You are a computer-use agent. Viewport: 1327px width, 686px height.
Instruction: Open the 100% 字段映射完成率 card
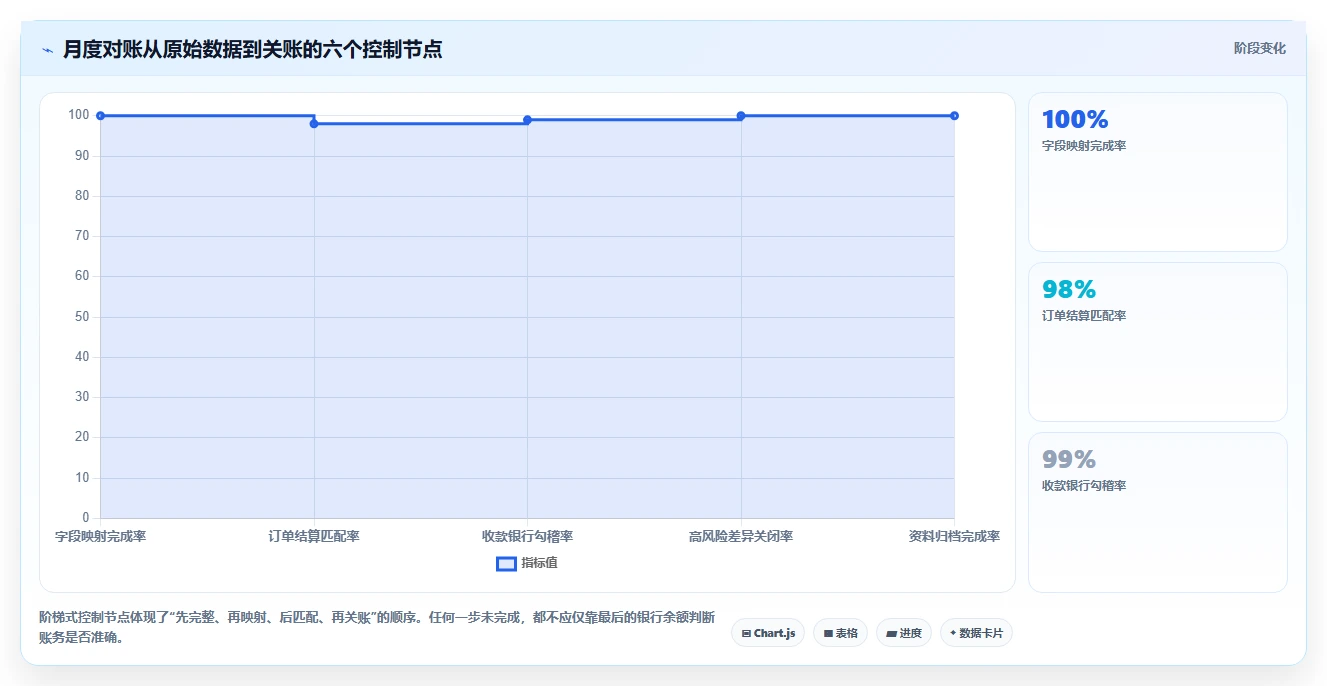coord(1157,172)
